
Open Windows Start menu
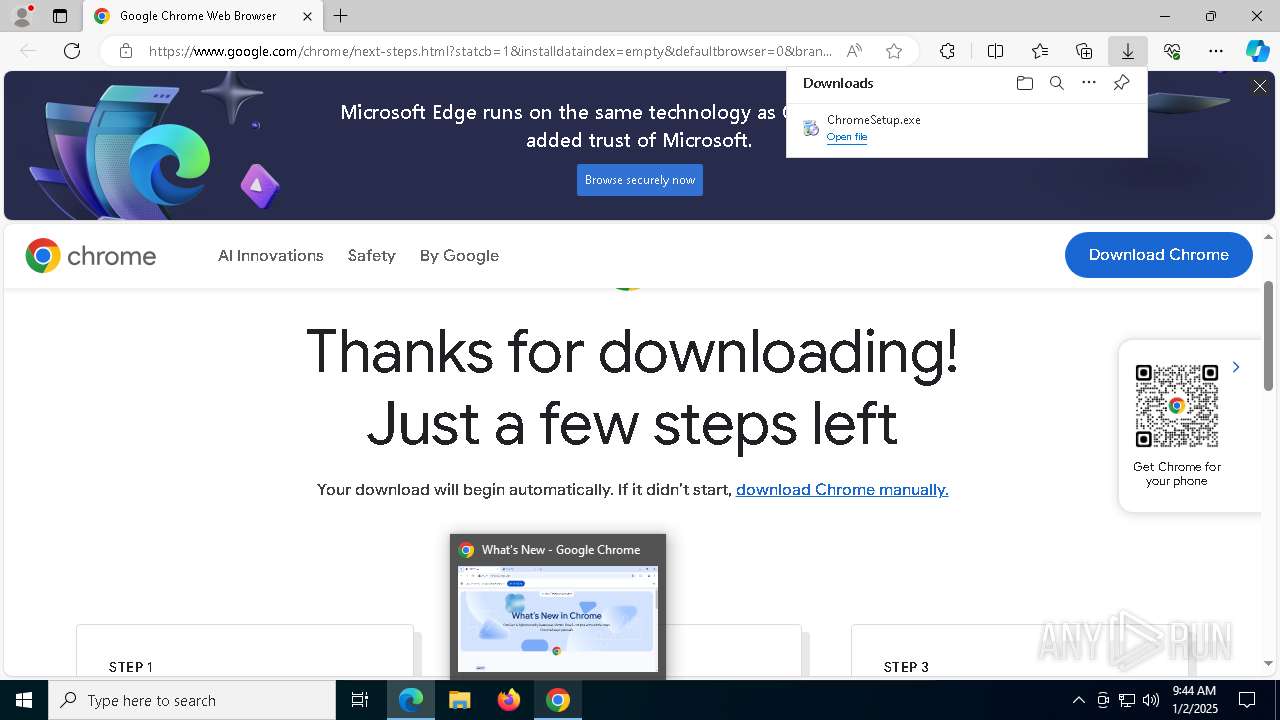point(24,700)
